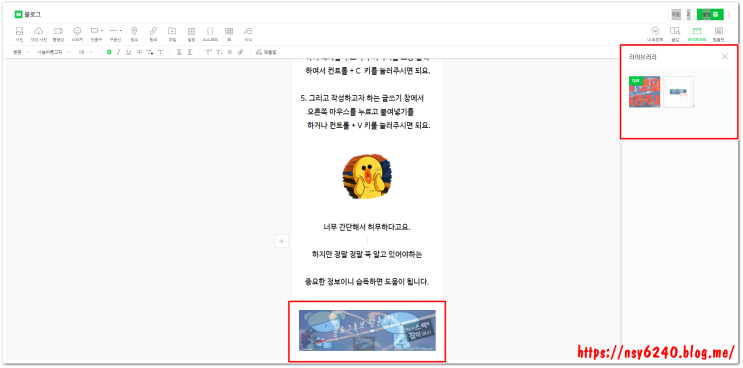This screenshot has height=368, width=743.
Task: Open the 글감 material search panel
Action: pos(675,34)
